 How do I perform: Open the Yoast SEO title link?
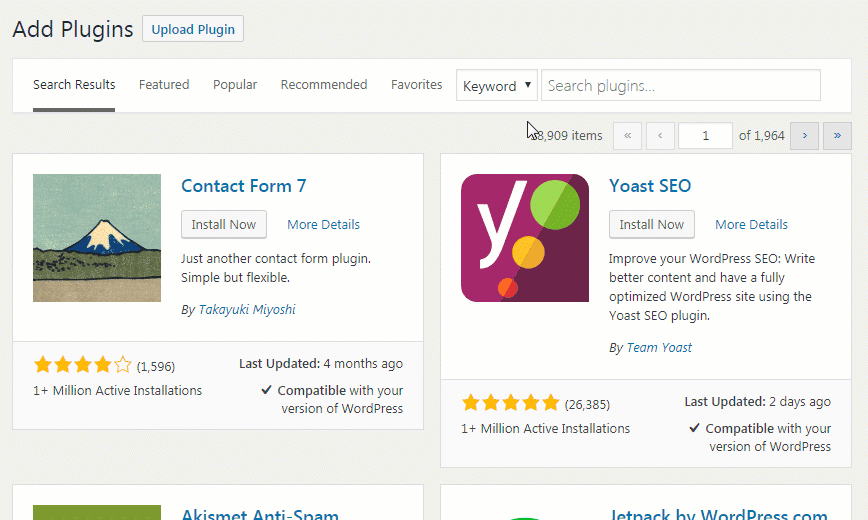[650, 186]
